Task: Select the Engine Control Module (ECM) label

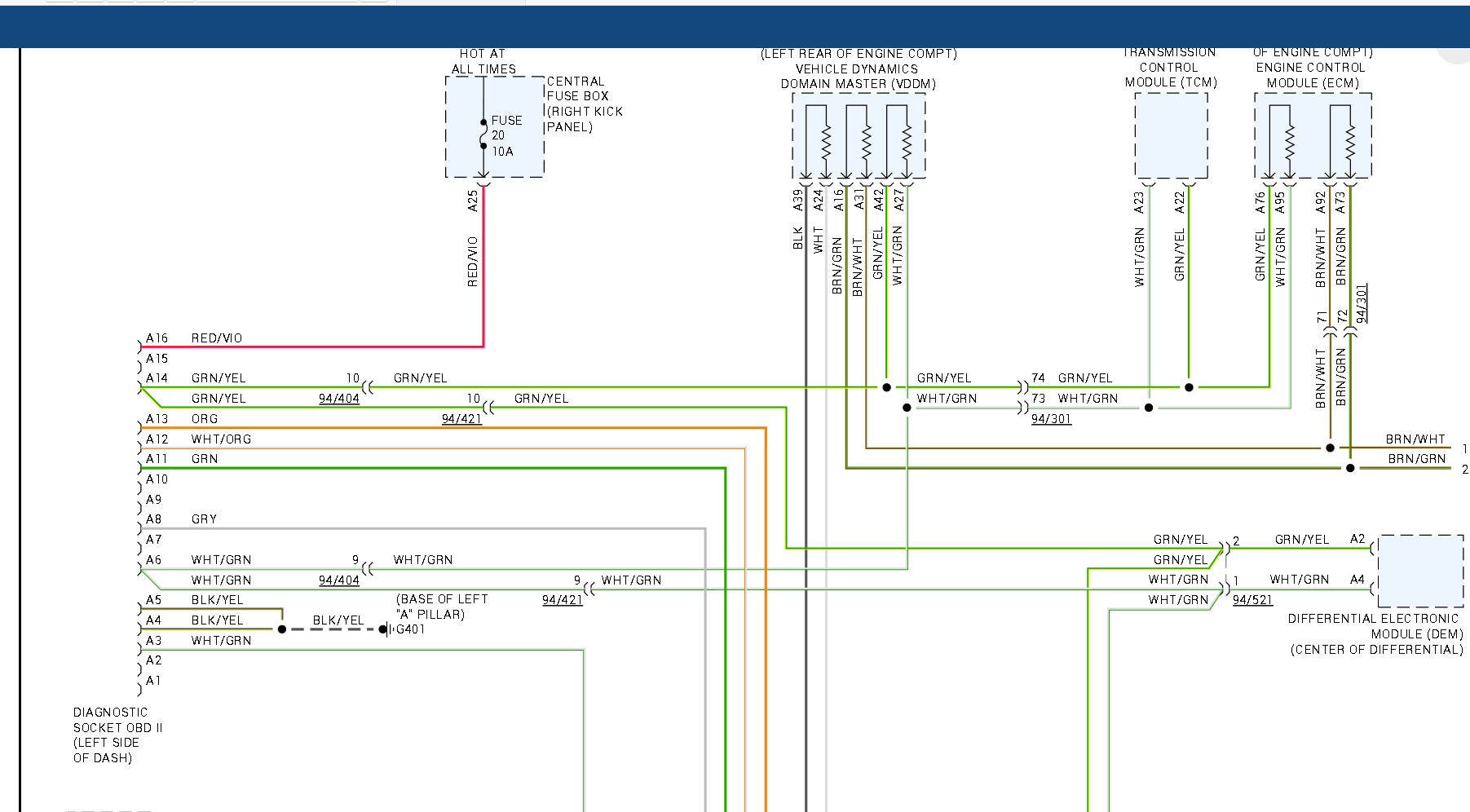Action: coord(1311,75)
